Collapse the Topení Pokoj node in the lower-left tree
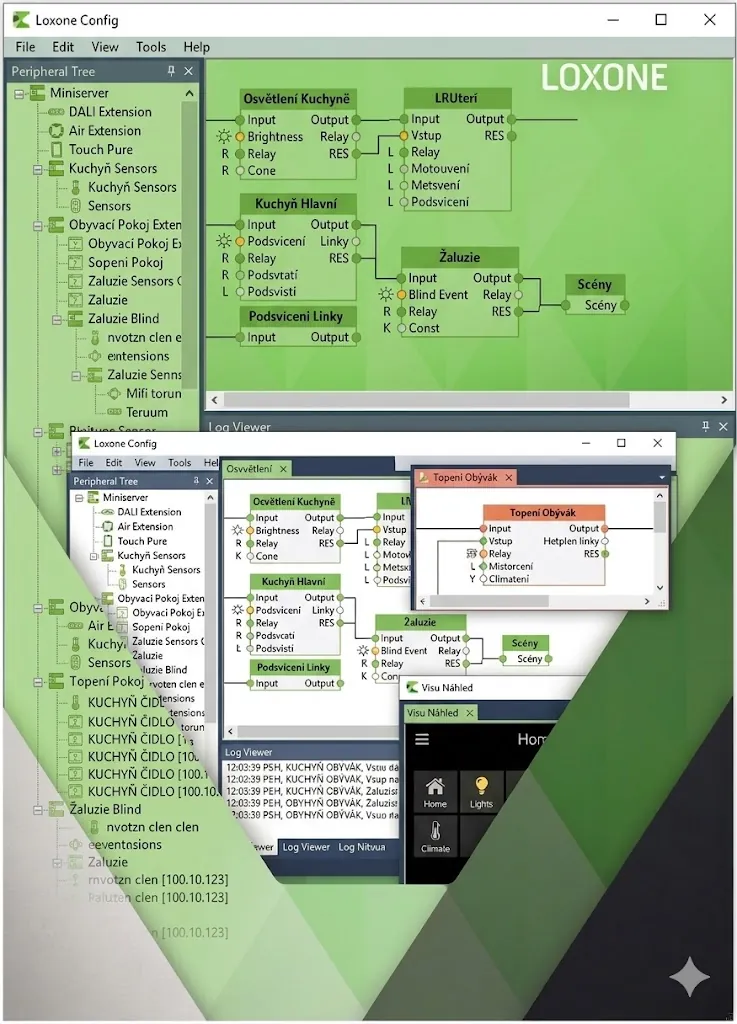This screenshot has width=737, height=1024. coord(38,682)
